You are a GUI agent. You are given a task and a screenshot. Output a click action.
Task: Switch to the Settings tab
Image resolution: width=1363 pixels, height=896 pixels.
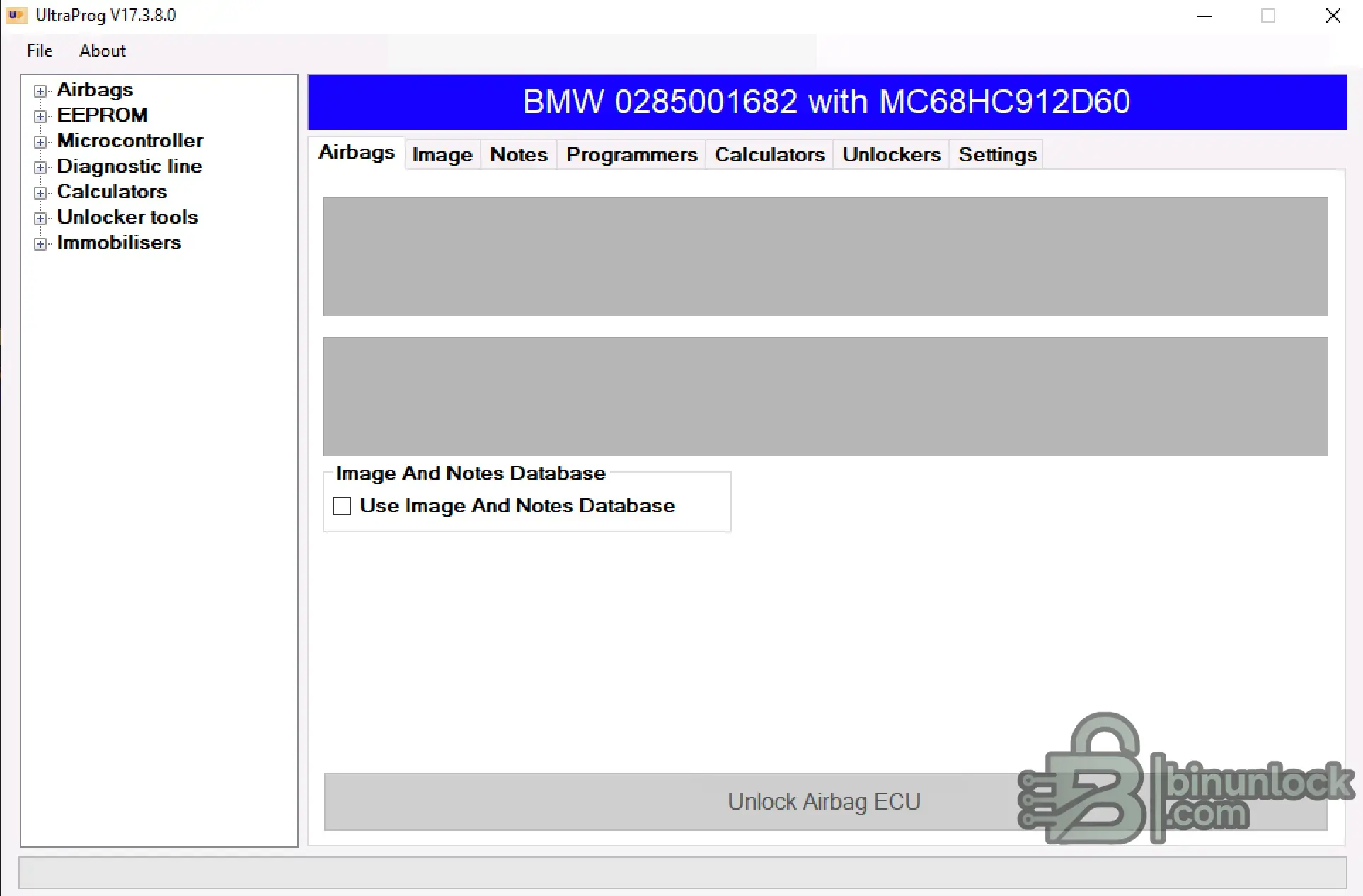point(998,155)
